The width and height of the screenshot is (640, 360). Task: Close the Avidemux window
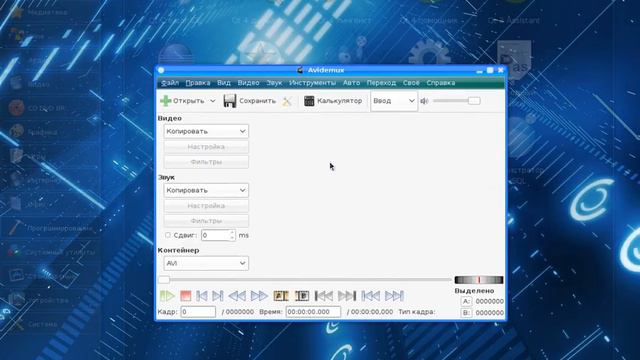click(x=501, y=70)
